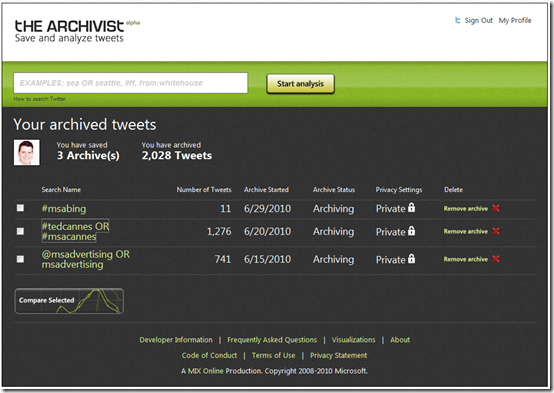Click the Number of Tweets column header
This screenshot has height=393, width=554.
pos(204,190)
